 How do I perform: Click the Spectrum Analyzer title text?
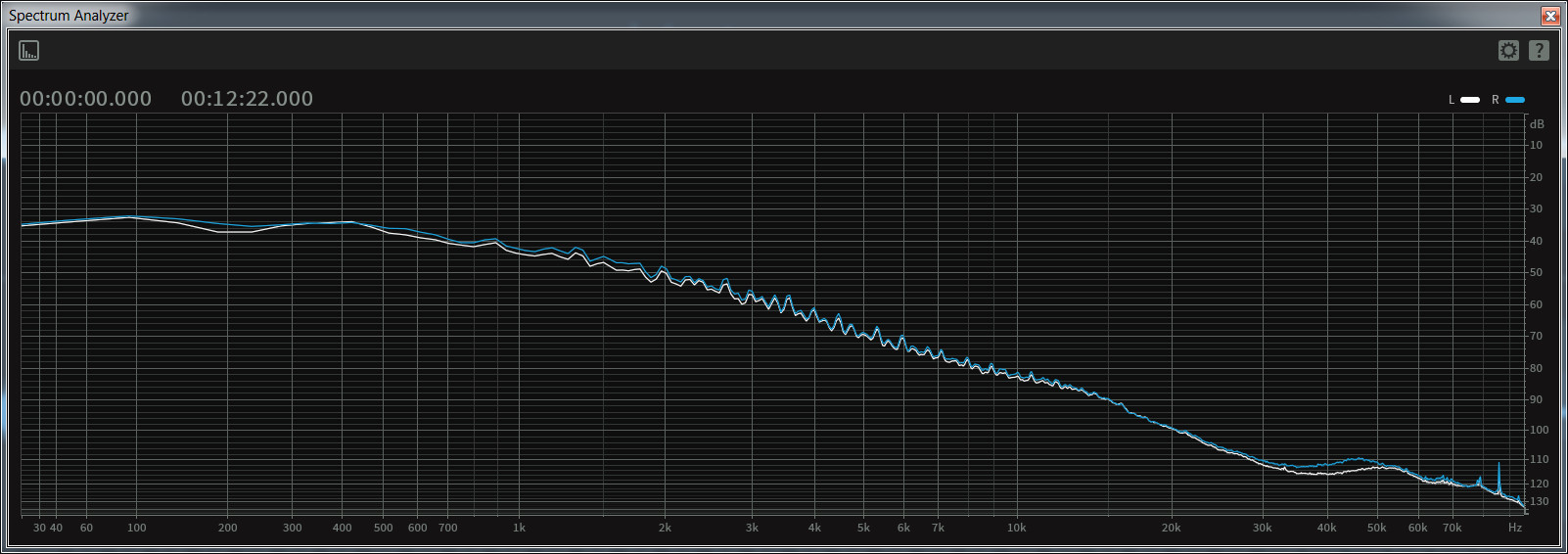pos(69,16)
